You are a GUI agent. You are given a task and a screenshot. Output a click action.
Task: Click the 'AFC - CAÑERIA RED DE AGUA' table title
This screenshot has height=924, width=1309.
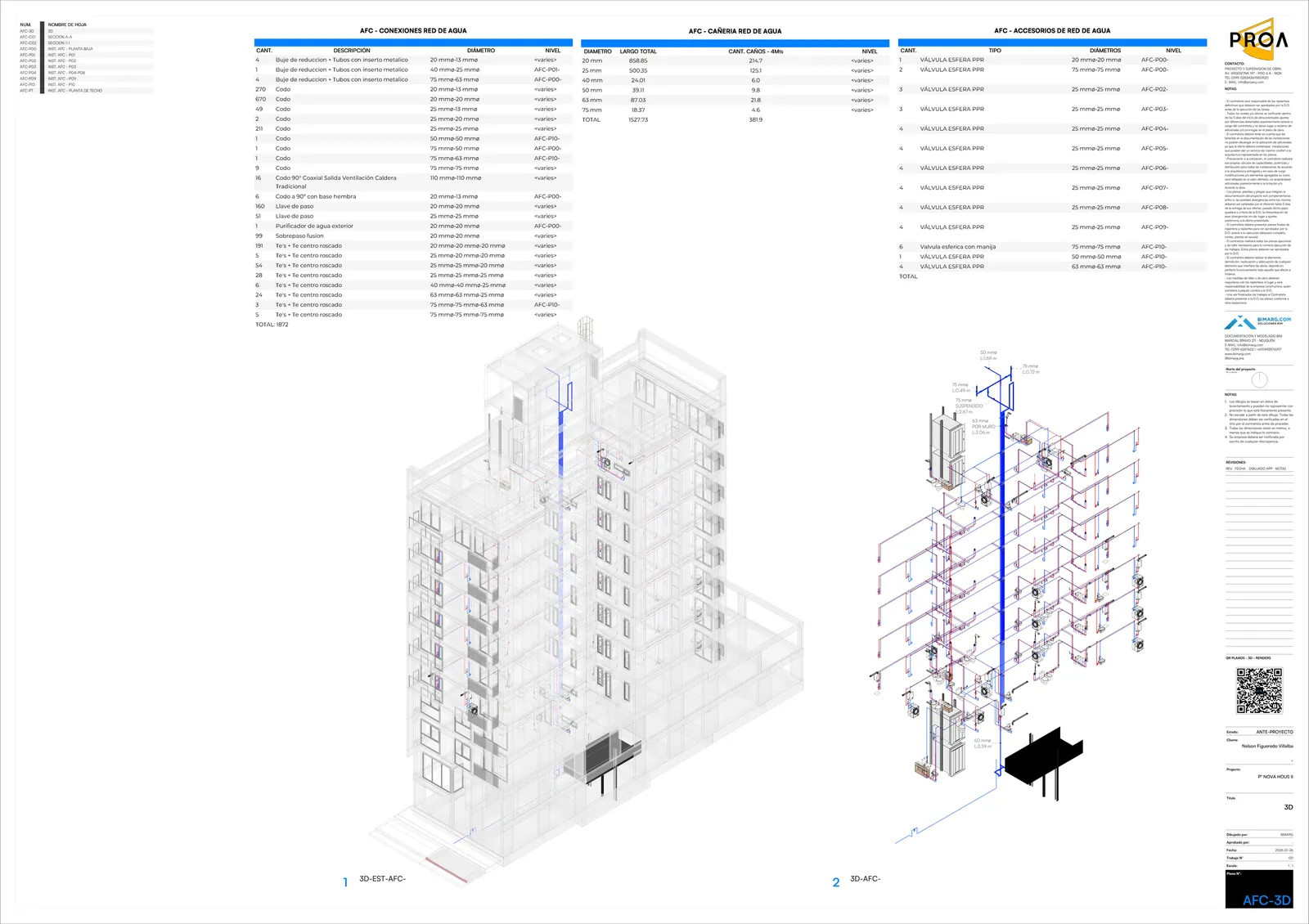[x=735, y=31]
